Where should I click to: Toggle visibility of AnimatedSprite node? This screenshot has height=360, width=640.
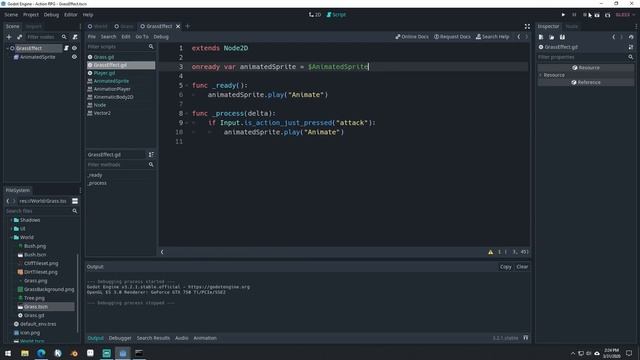tap(74, 57)
